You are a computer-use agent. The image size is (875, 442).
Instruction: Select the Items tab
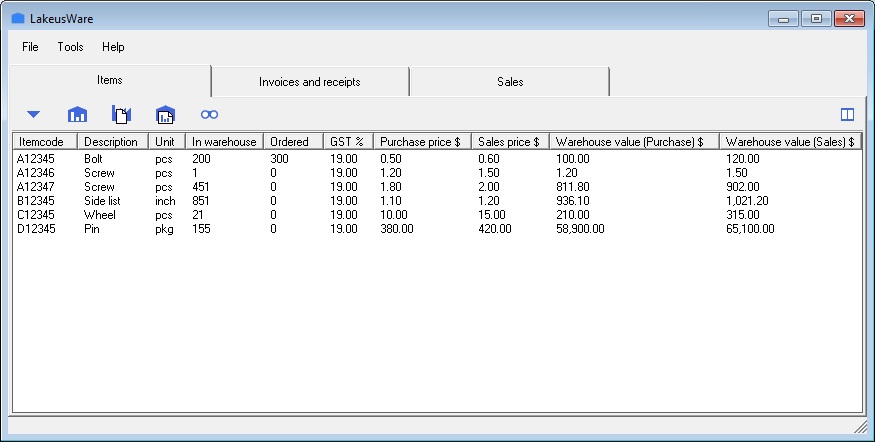[x=110, y=80]
